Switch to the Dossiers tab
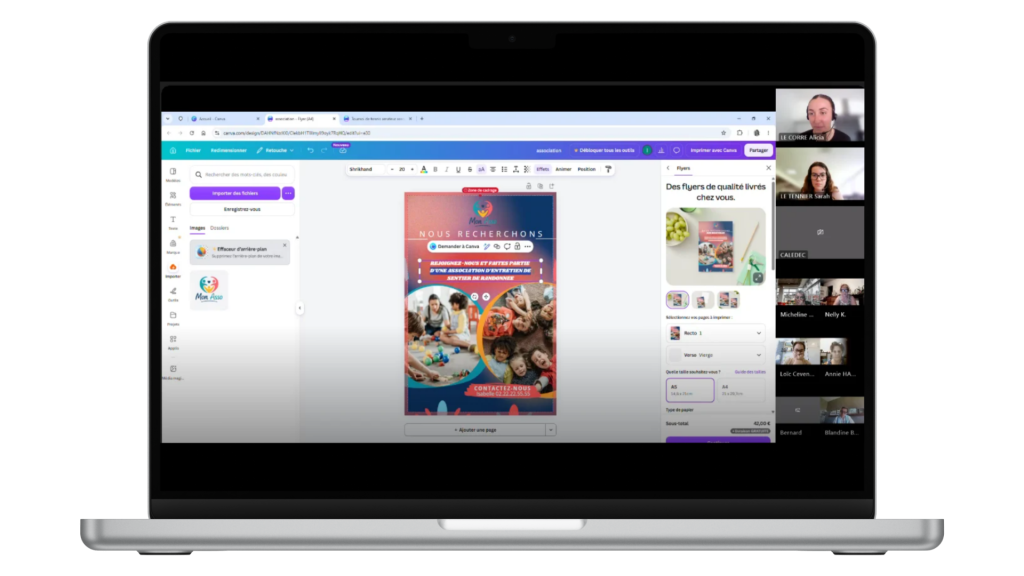 tap(219, 228)
